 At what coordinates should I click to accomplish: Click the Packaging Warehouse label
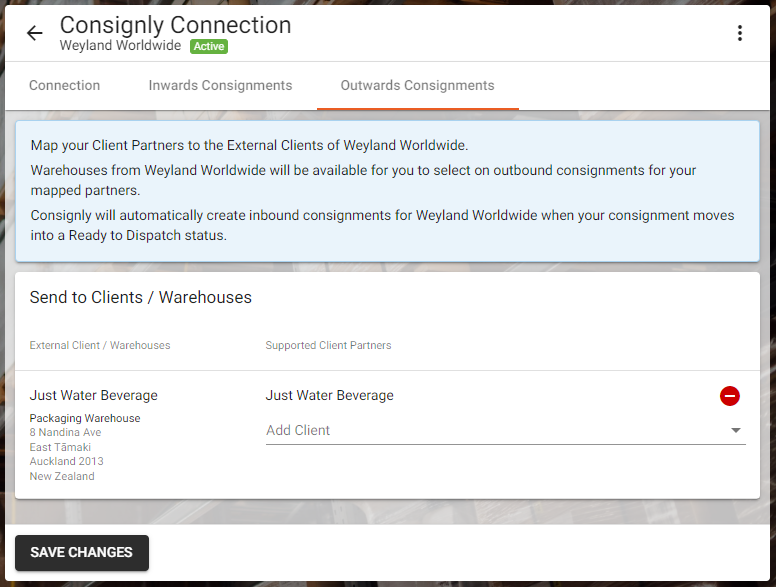pyautogui.click(x=85, y=418)
